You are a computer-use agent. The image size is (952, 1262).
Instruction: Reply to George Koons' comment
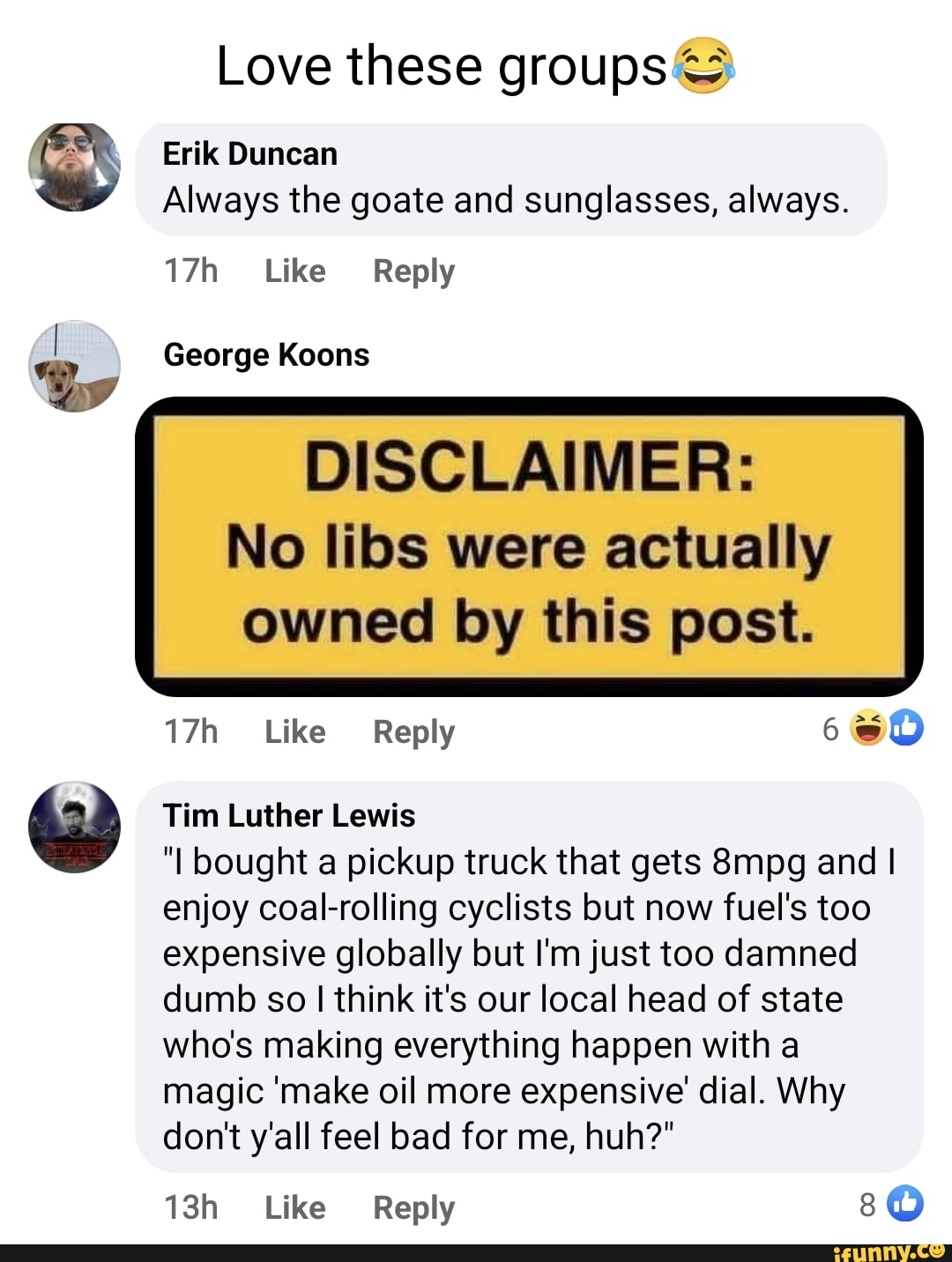click(x=413, y=732)
